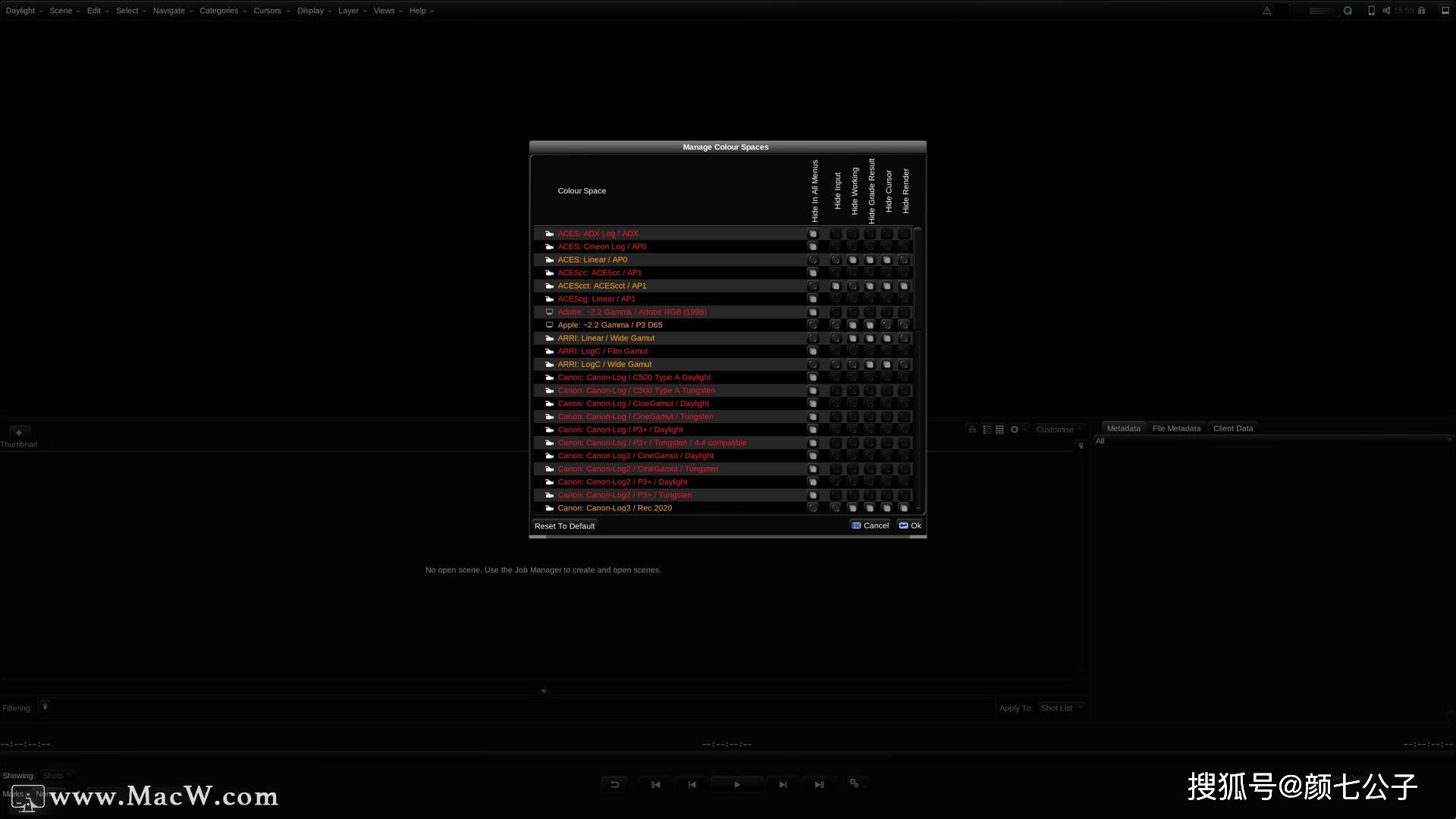Step back one frame button
1456x819 pixels.
[692, 785]
